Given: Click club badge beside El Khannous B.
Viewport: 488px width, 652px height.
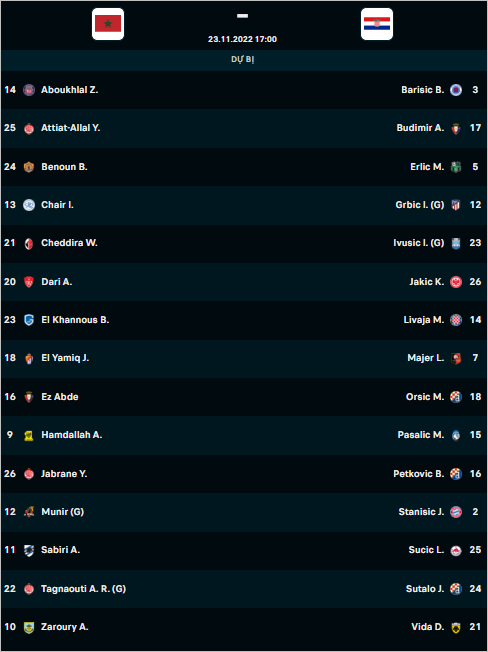Looking at the screenshot, I should [x=29, y=320].
